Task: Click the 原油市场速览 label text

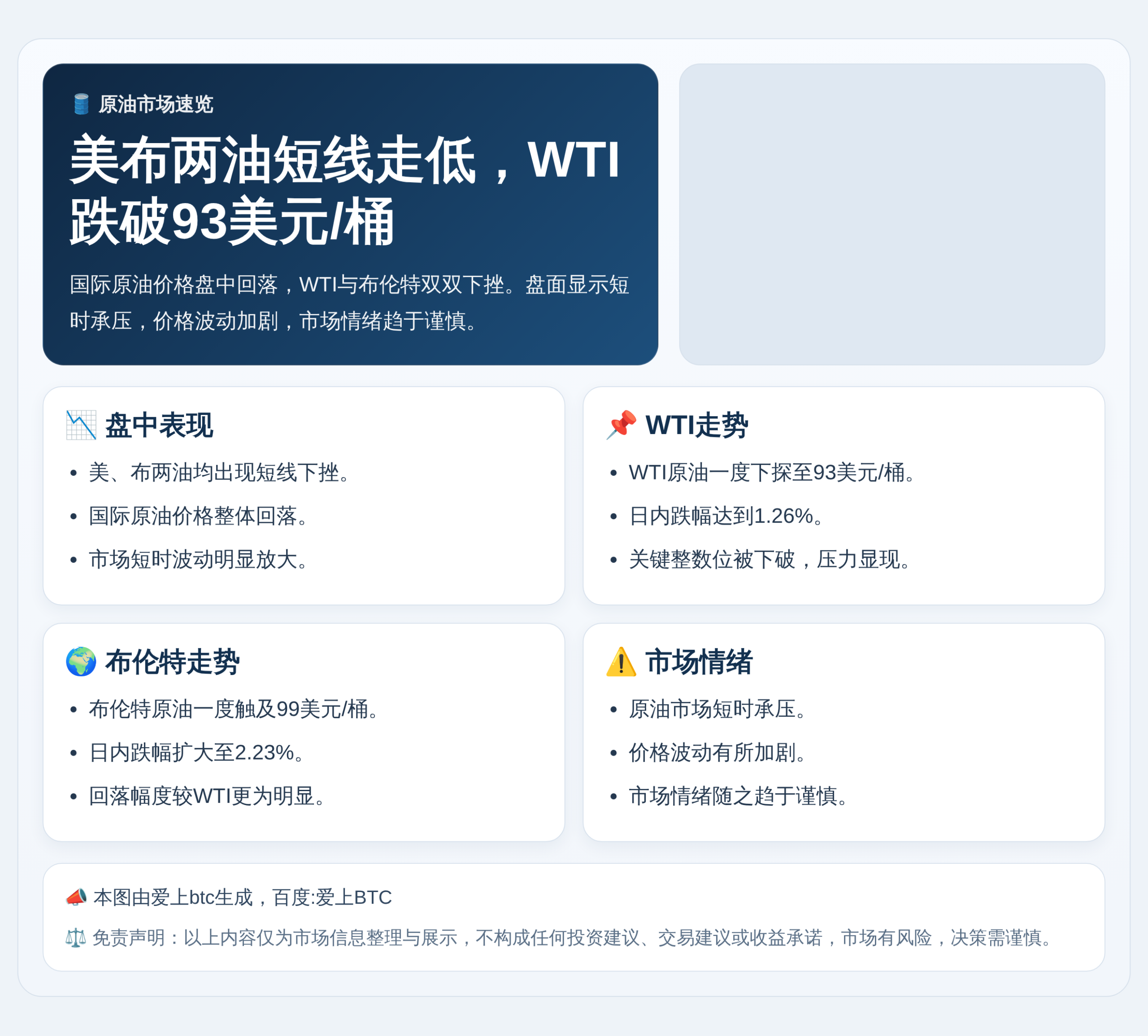Action: (156, 104)
